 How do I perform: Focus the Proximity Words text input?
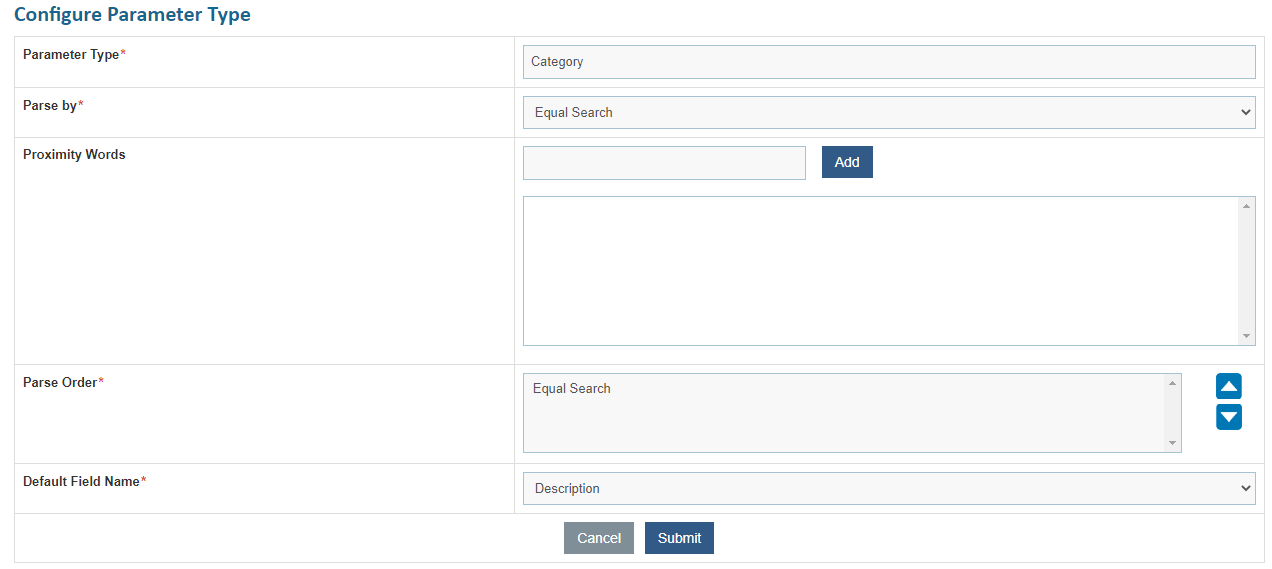664,163
